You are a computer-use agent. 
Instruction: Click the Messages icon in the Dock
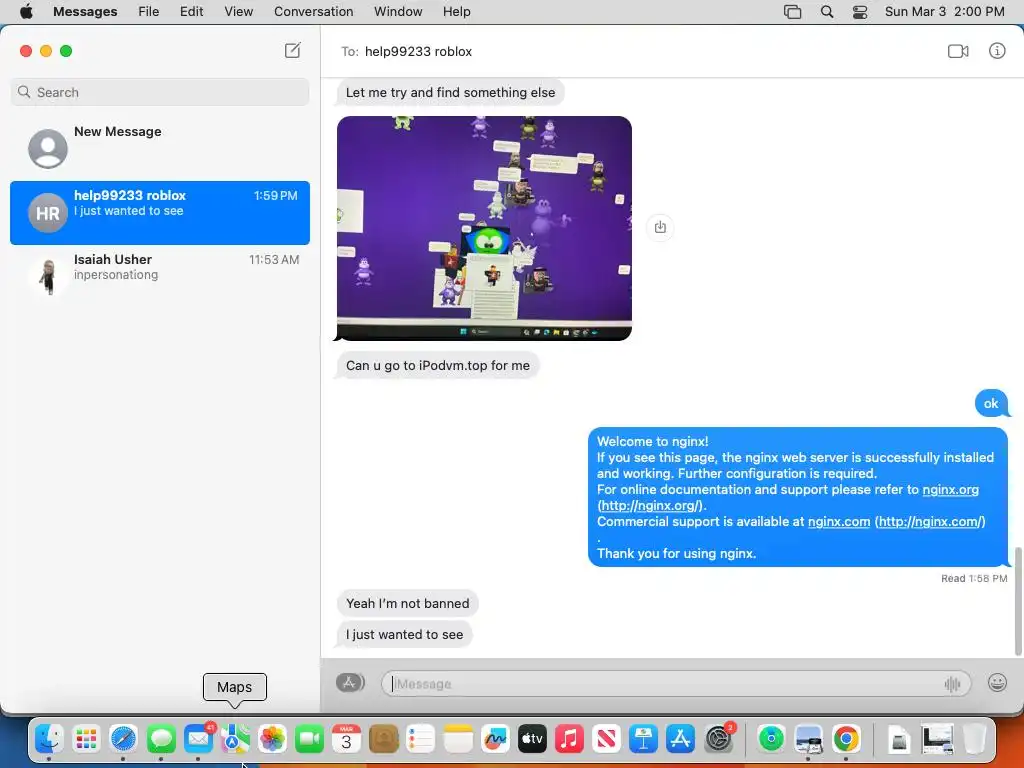click(x=161, y=739)
